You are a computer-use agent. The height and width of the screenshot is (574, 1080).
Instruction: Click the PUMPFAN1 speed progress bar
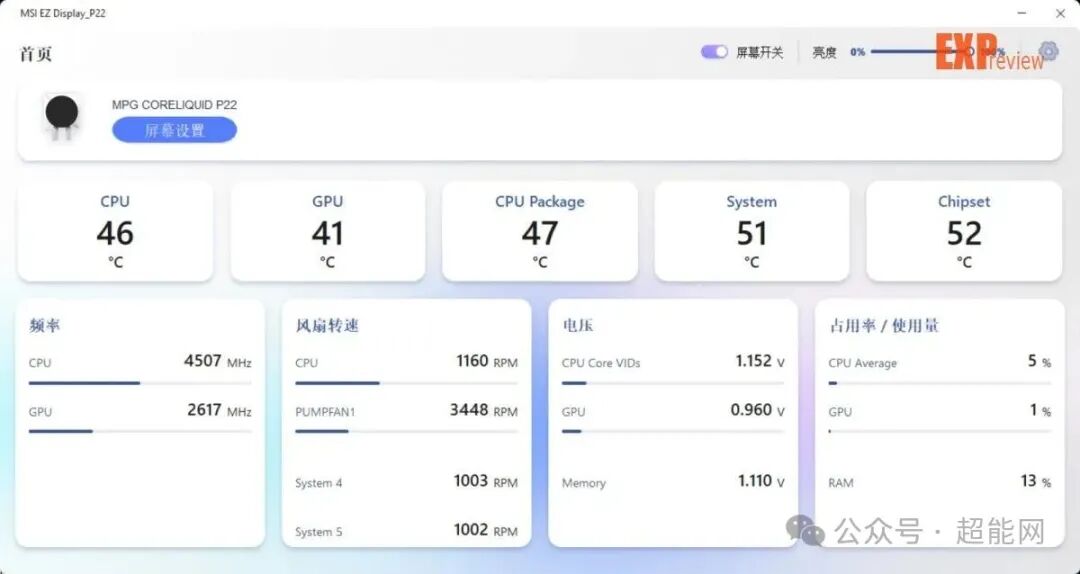click(x=406, y=431)
